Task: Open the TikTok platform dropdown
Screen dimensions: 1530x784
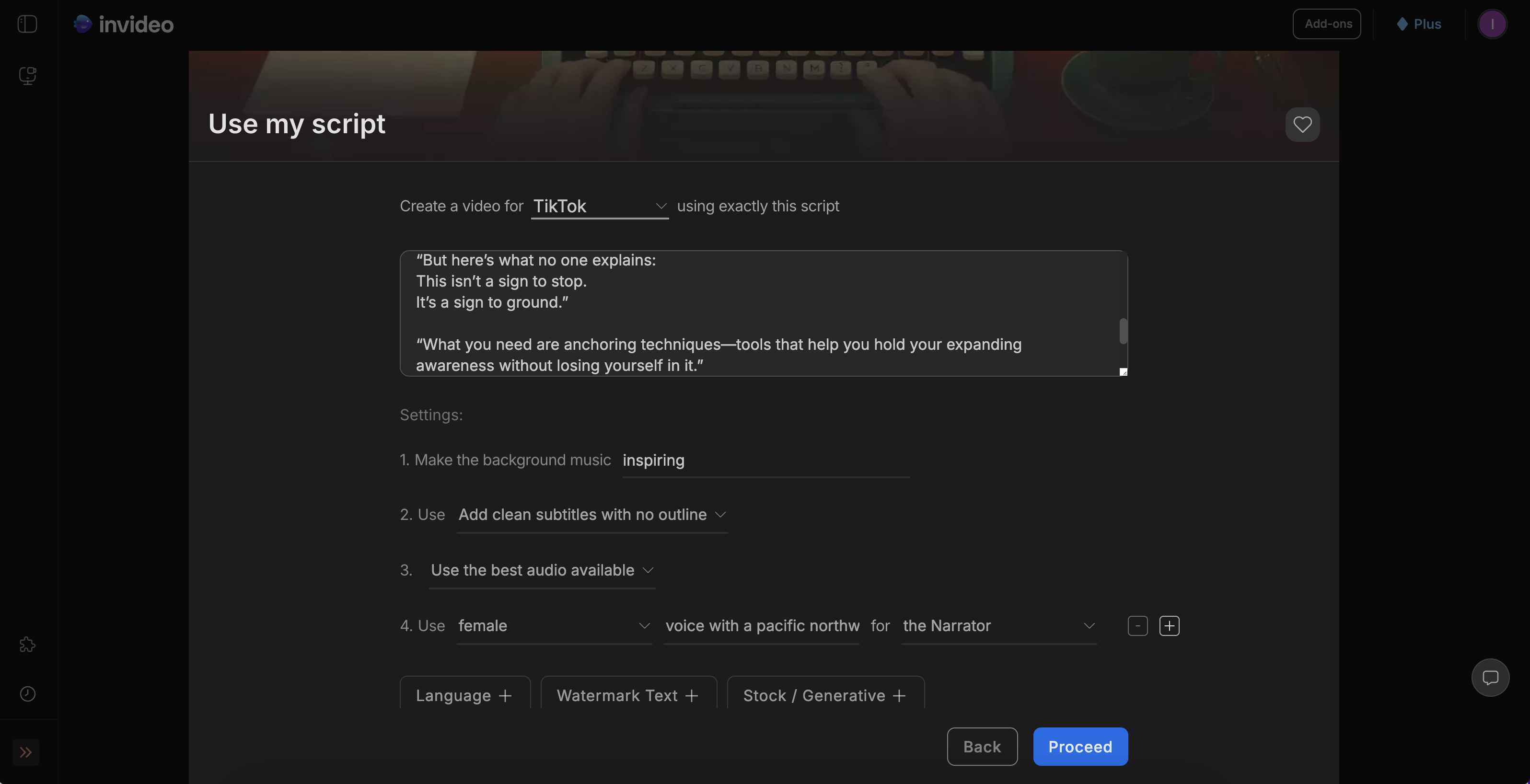Action: click(x=600, y=206)
